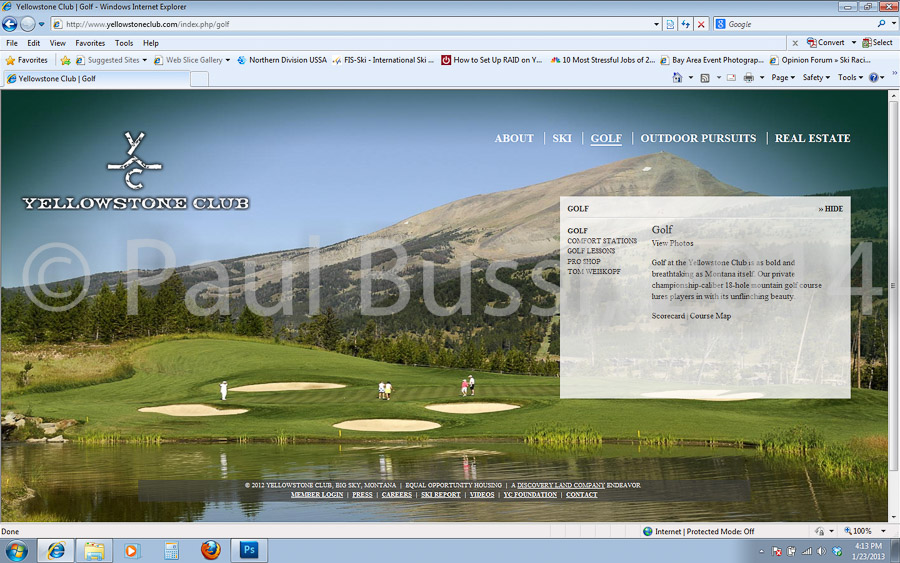The height and width of the screenshot is (563, 900).
Task: Open Northern Division USSA favorite
Action: (282, 60)
